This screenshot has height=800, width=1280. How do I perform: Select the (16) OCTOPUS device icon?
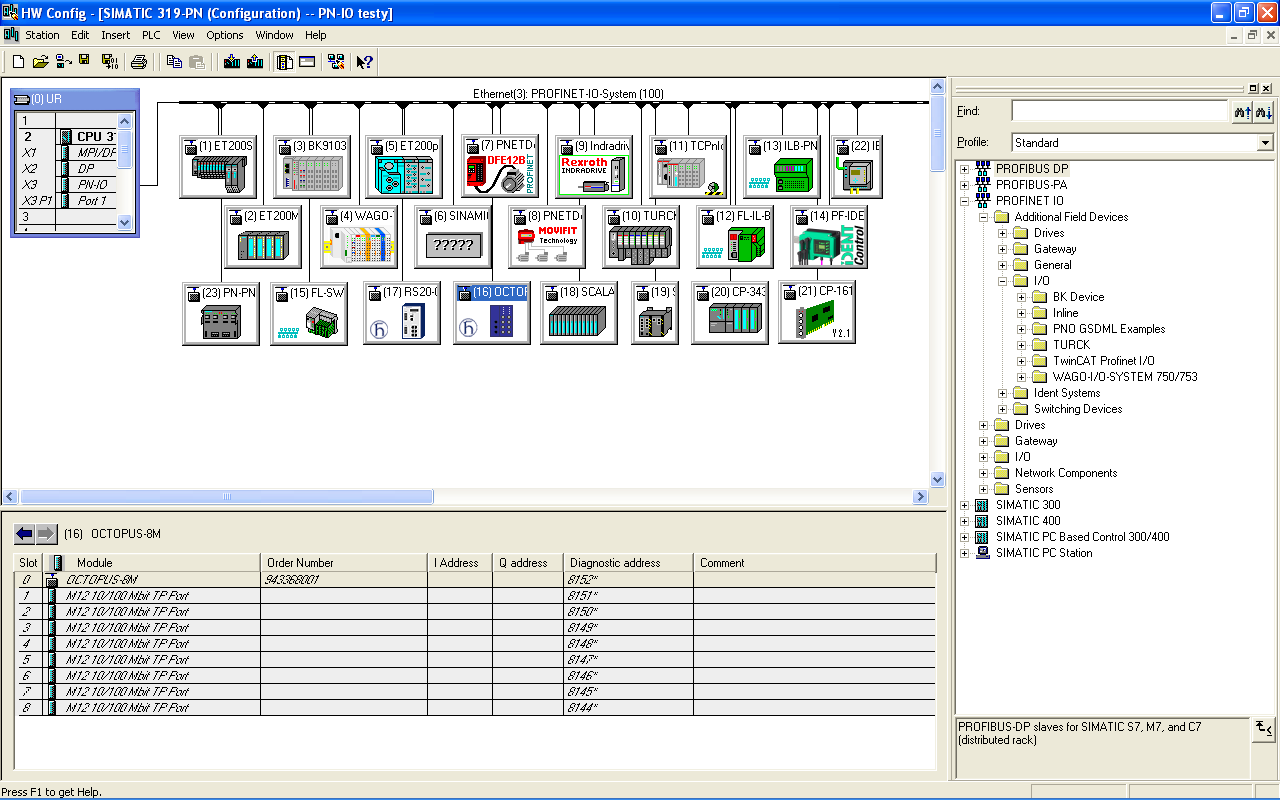pos(492,313)
